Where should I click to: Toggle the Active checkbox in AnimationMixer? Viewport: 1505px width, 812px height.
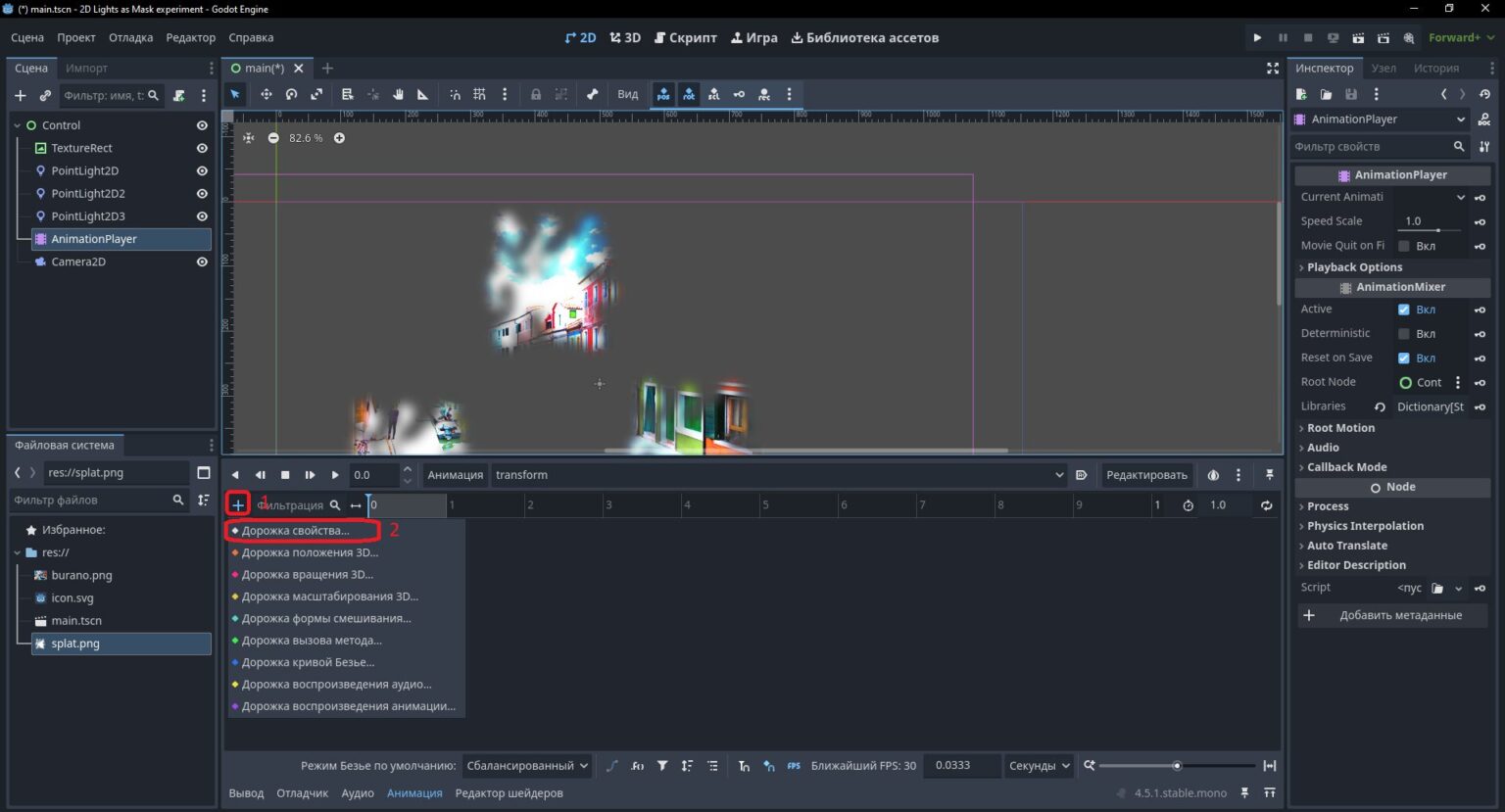pyautogui.click(x=1403, y=309)
